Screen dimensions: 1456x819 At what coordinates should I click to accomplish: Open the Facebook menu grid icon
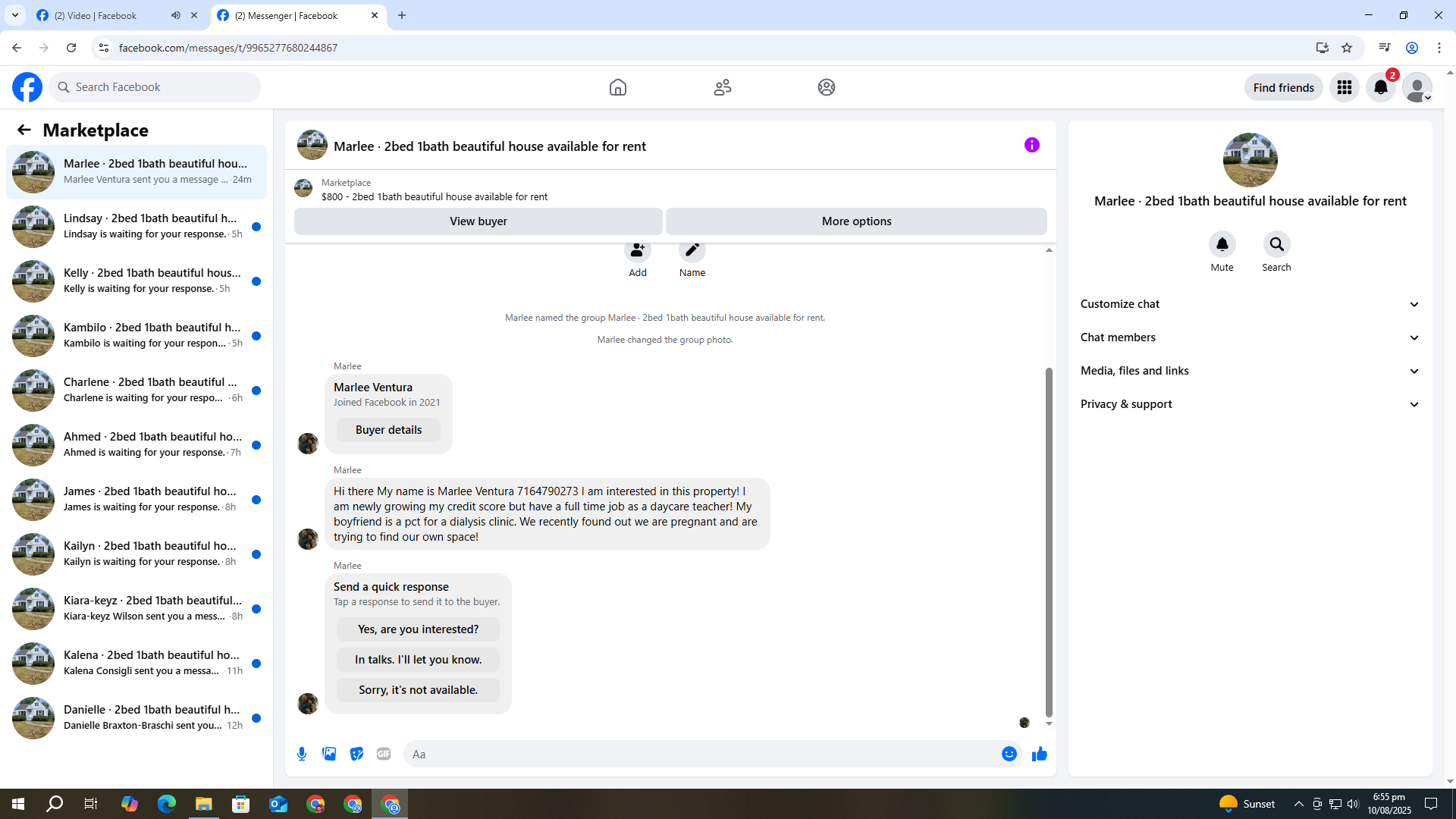click(1344, 87)
